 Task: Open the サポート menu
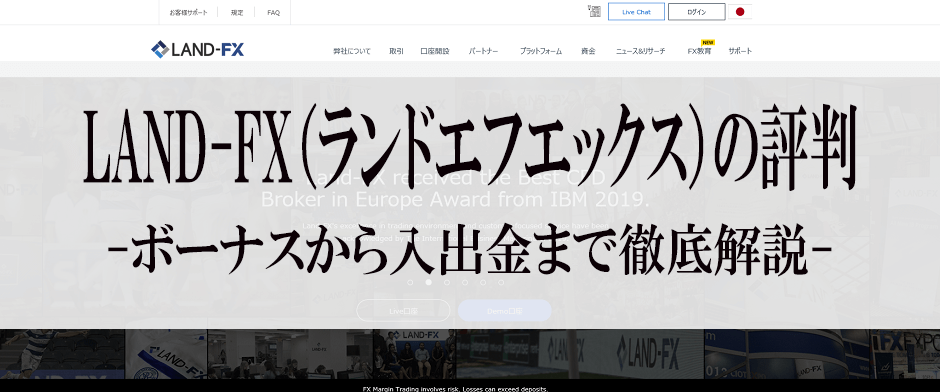point(740,51)
